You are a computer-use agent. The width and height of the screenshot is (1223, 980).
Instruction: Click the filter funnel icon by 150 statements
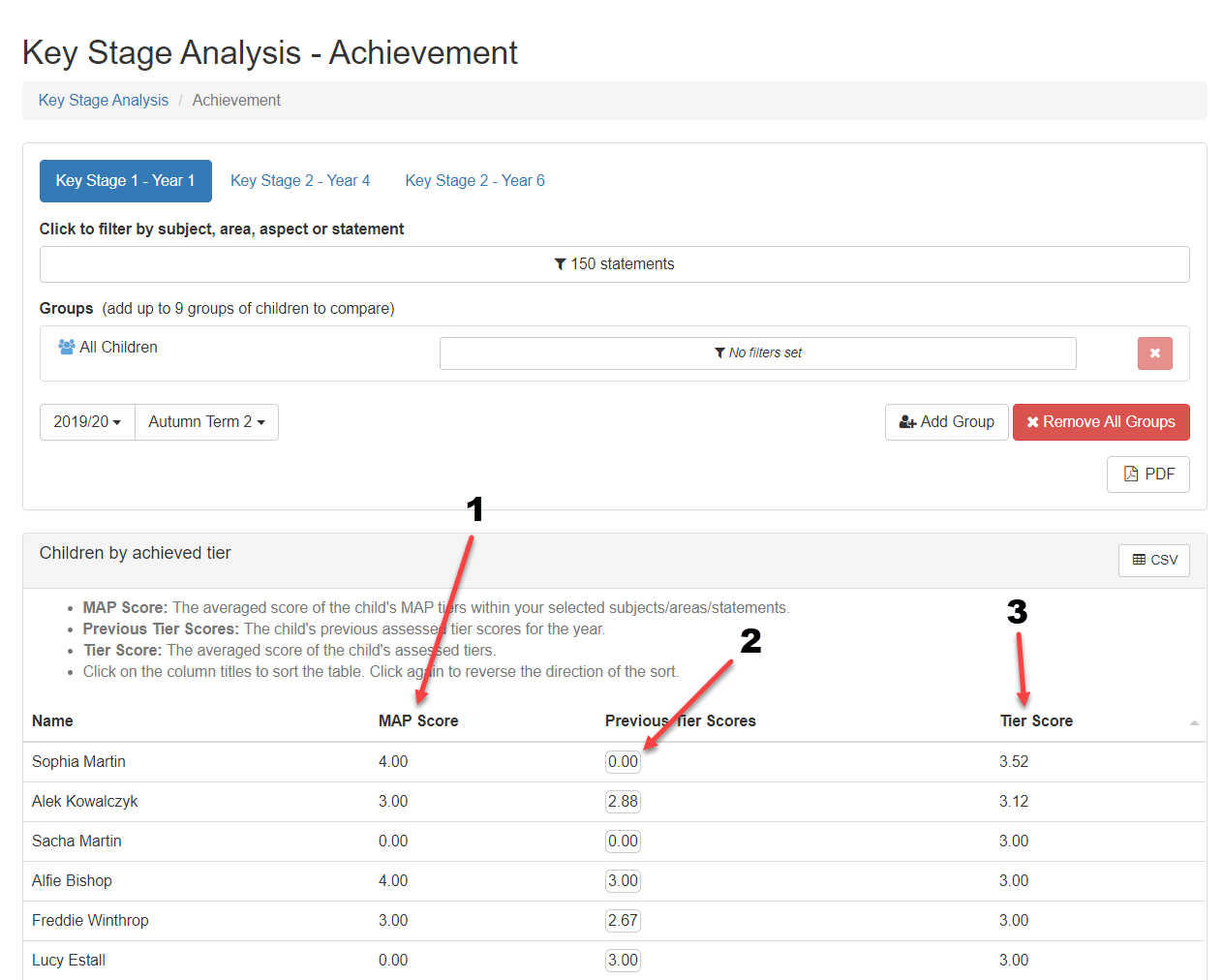pos(560,264)
